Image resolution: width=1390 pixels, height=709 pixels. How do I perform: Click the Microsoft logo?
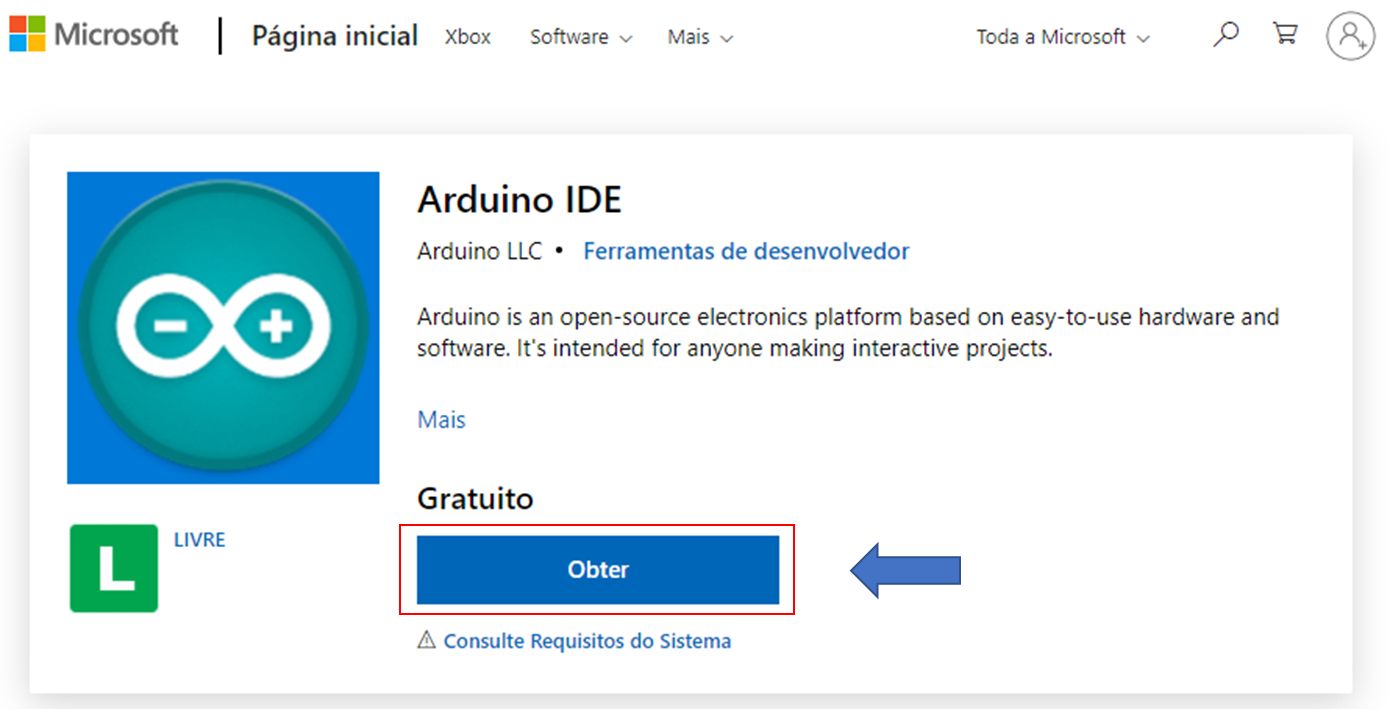tap(28, 34)
